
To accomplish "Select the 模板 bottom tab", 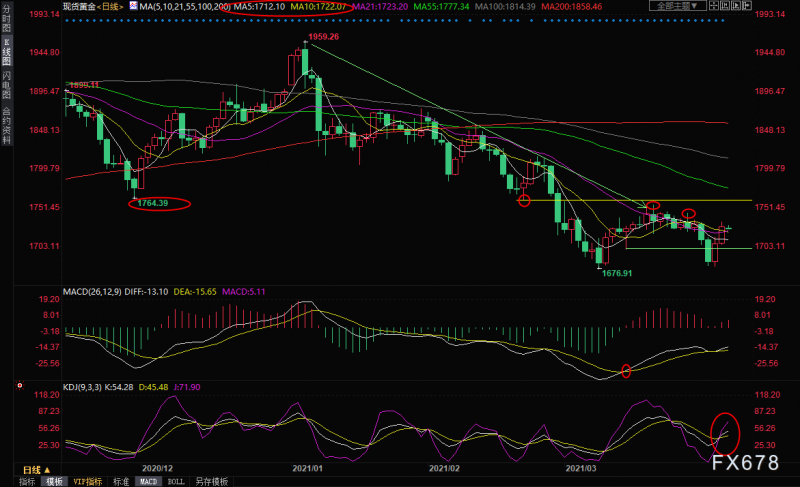I will point(55,481).
